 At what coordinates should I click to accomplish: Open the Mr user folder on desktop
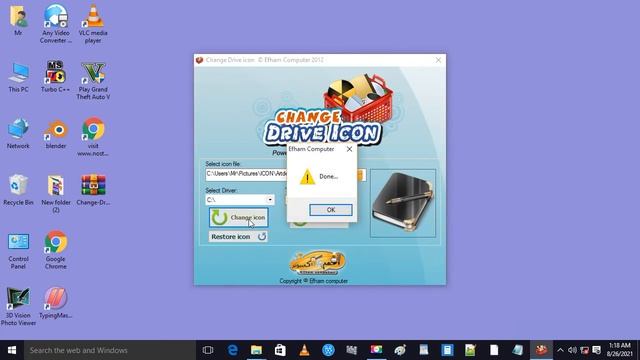(18, 21)
